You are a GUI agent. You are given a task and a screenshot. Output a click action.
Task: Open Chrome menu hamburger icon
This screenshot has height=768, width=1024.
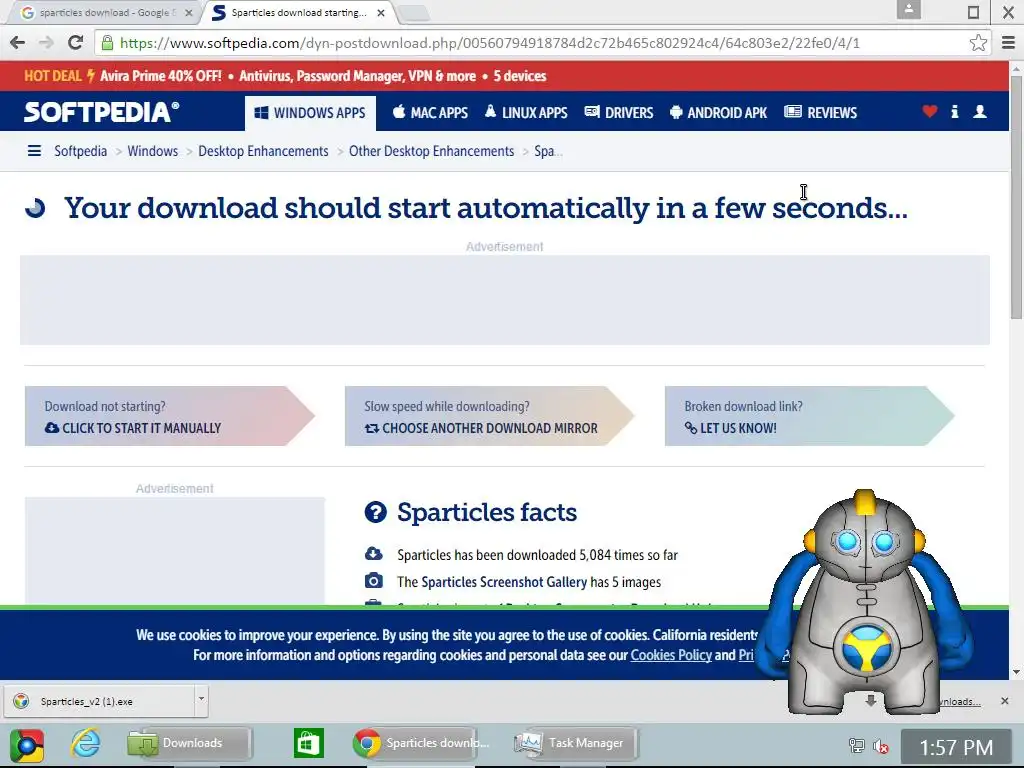[1008, 43]
